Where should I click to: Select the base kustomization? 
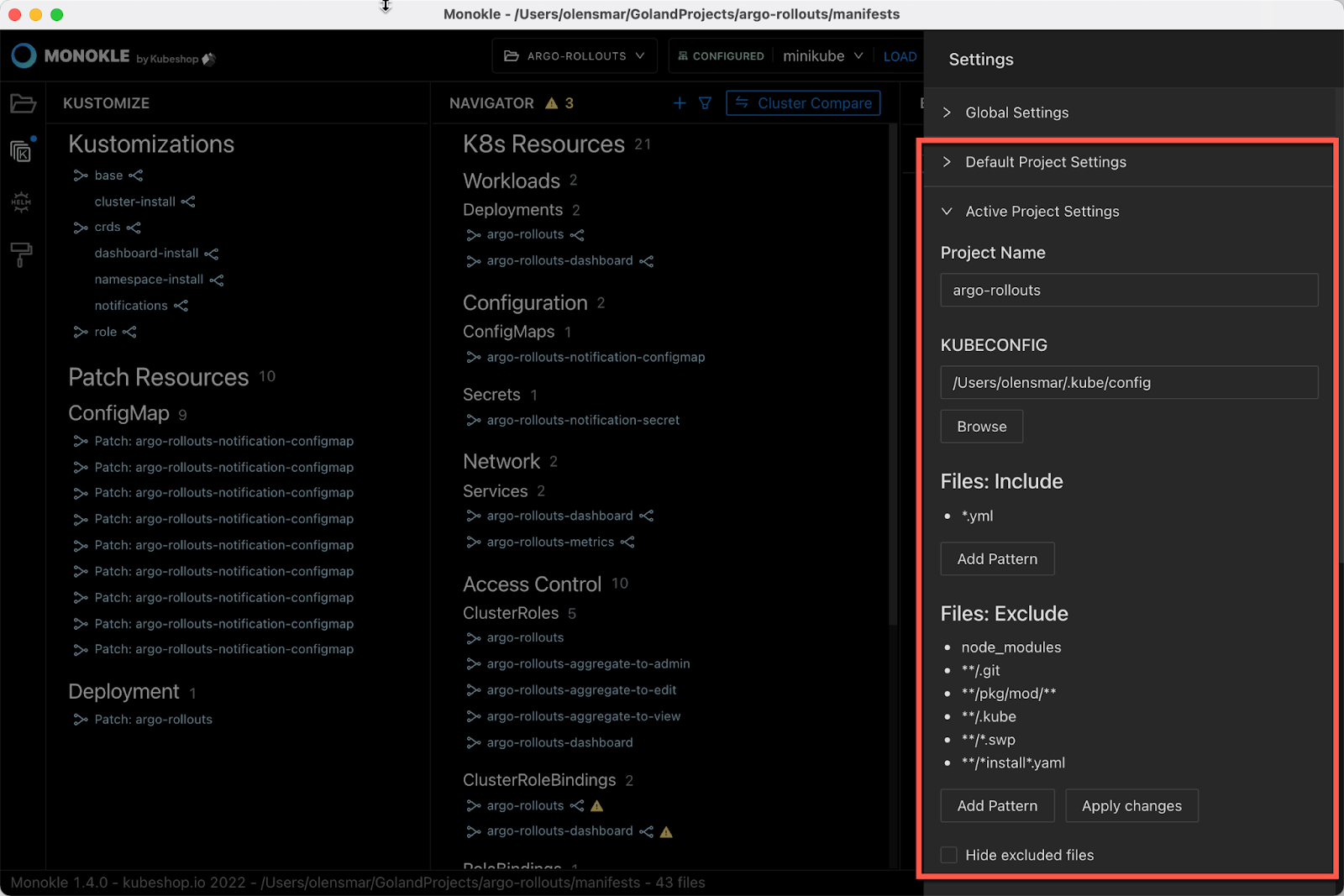pyautogui.click(x=108, y=176)
